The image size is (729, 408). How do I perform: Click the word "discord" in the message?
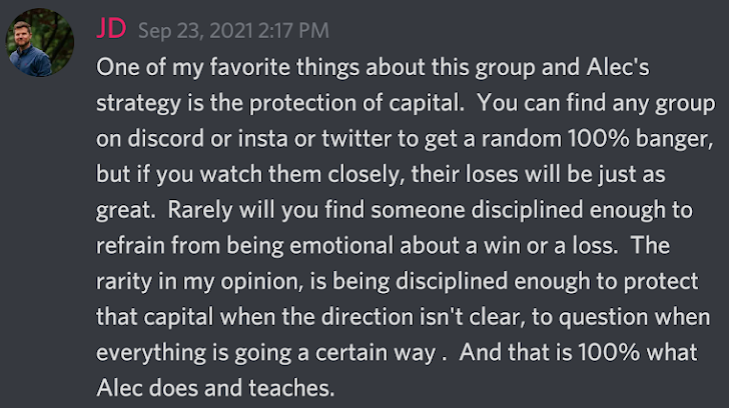[x=166, y=138]
